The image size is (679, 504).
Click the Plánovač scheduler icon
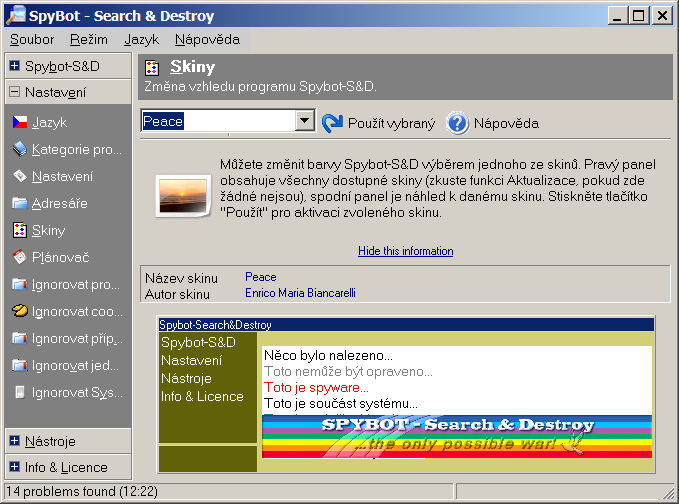tap(19, 257)
